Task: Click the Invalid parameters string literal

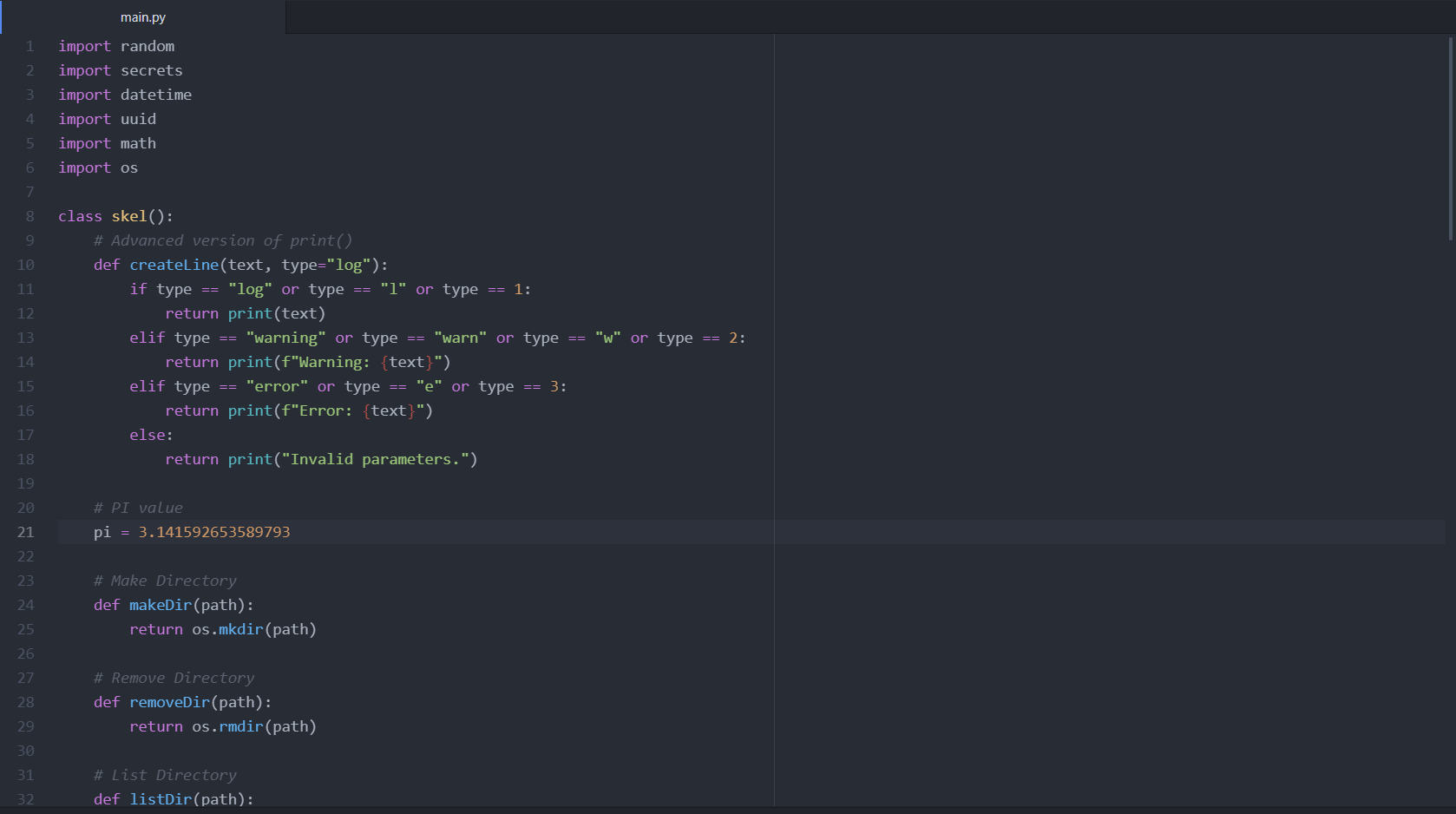Action: tap(377, 459)
